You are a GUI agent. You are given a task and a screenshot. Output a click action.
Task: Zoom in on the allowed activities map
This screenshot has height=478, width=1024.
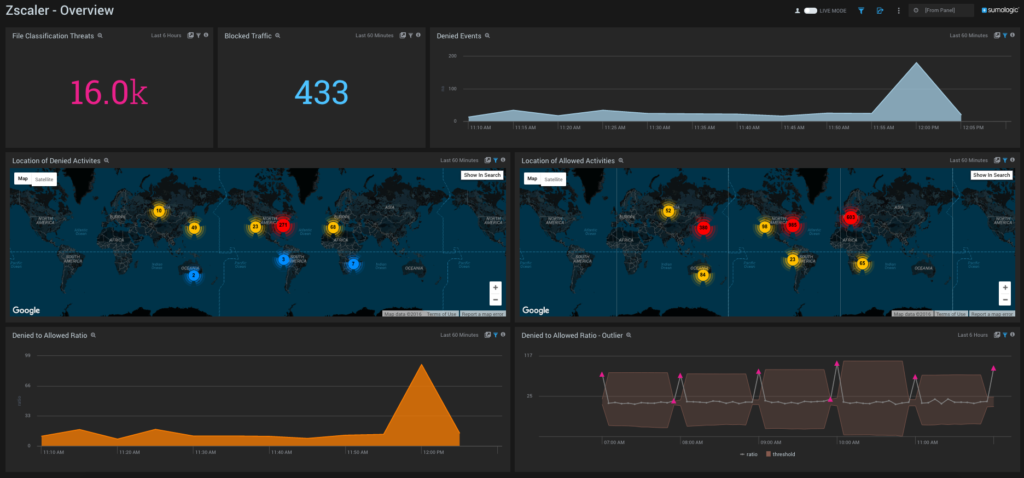pyautogui.click(x=1005, y=287)
